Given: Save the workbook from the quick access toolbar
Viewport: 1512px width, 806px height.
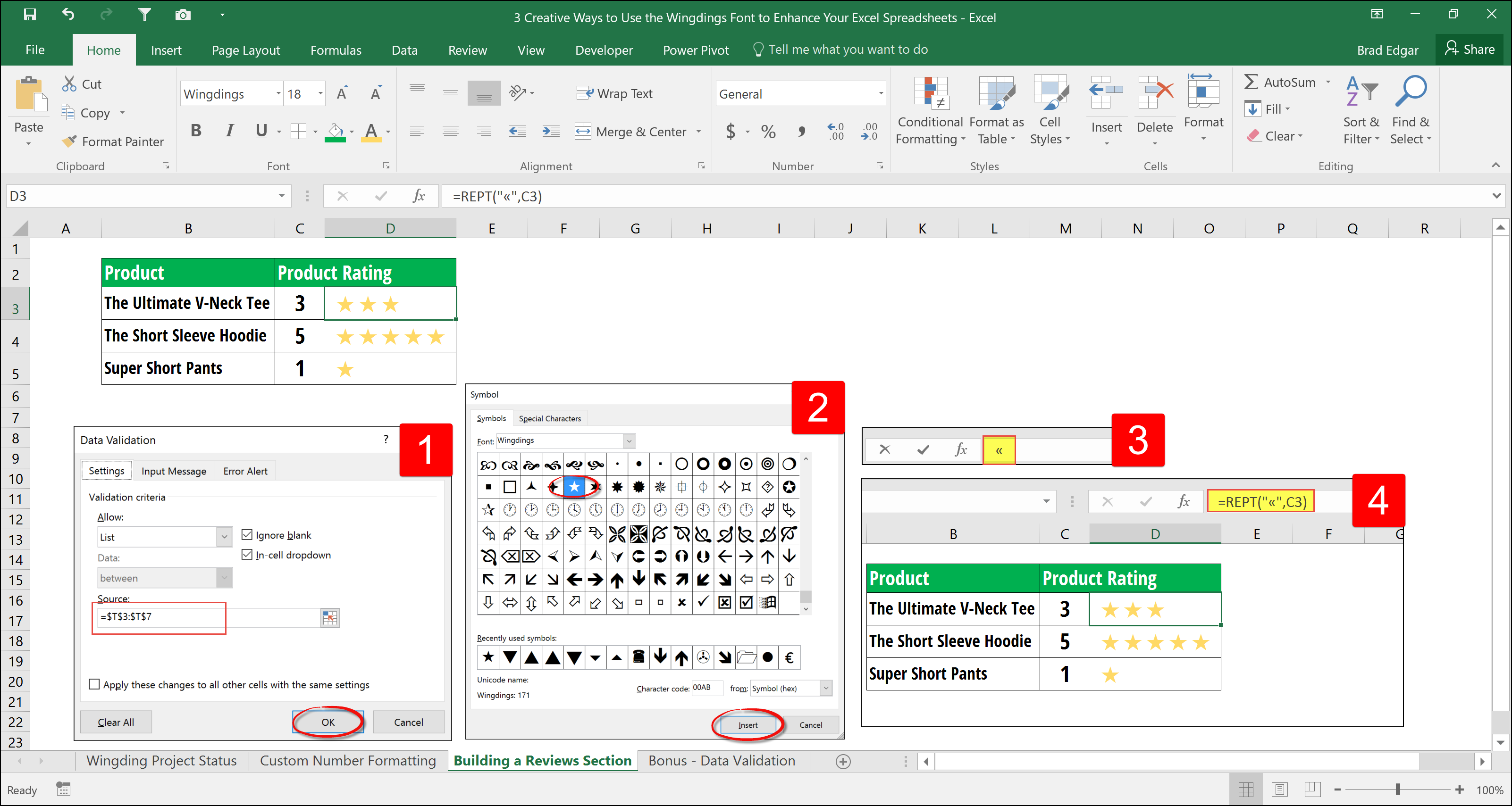Looking at the screenshot, I should [x=29, y=14].
